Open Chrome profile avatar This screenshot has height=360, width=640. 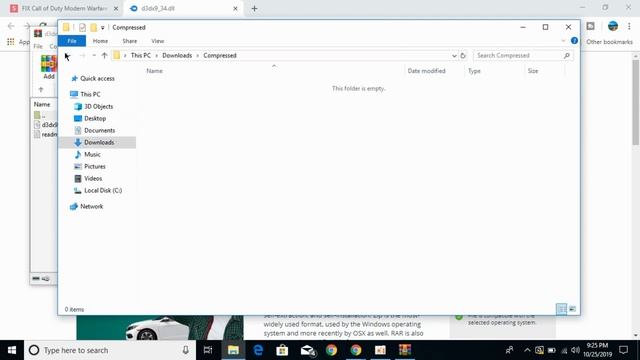[x=613, y=26]
